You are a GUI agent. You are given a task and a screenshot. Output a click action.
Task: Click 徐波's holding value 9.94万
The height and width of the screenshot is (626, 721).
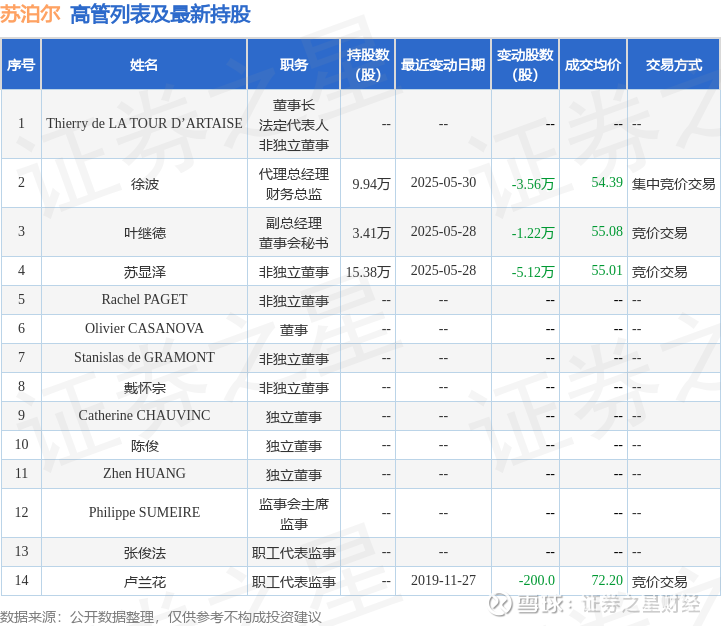[x=371, y=184]
